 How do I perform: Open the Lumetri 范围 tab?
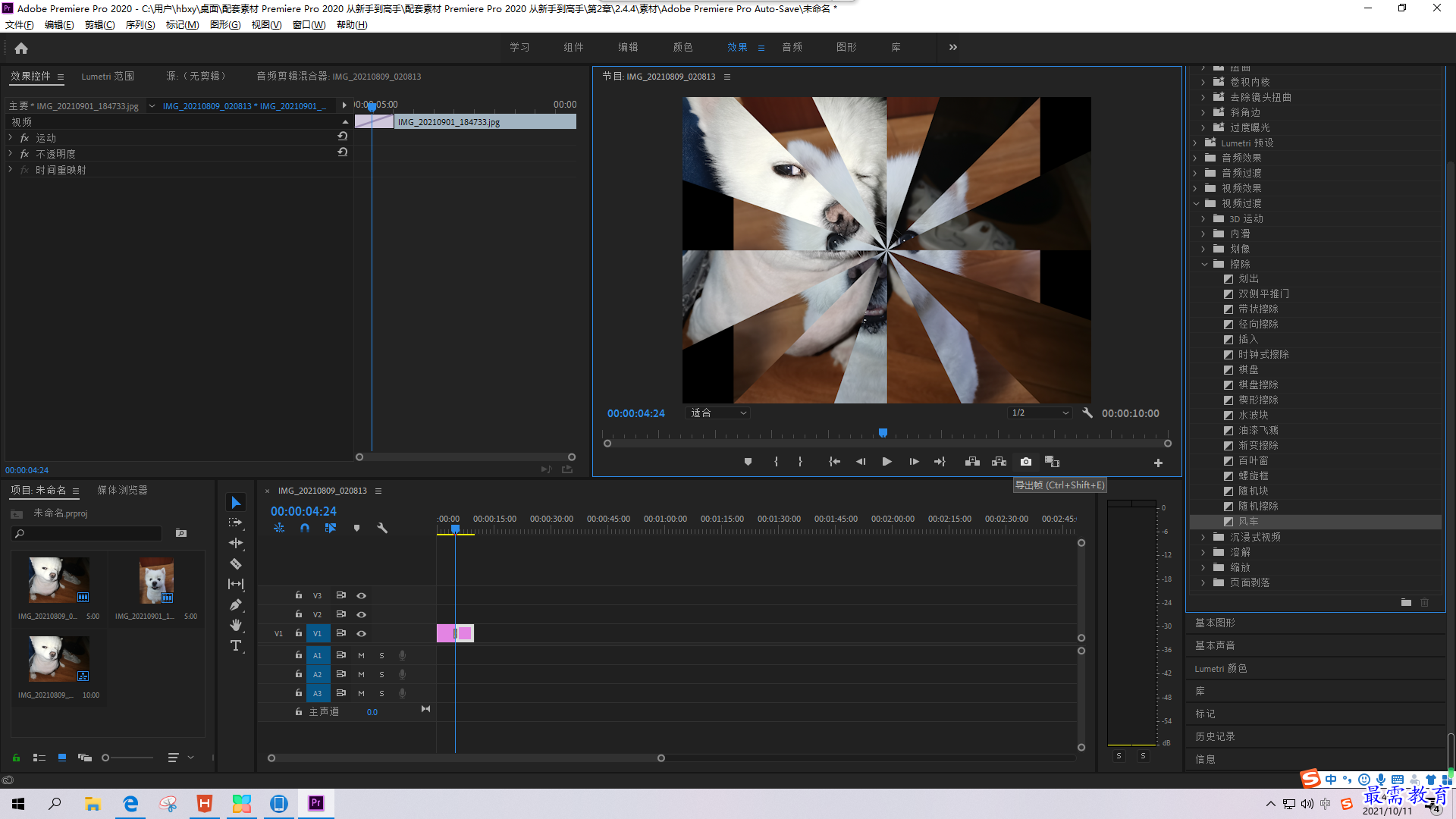(x=108, y=76)
